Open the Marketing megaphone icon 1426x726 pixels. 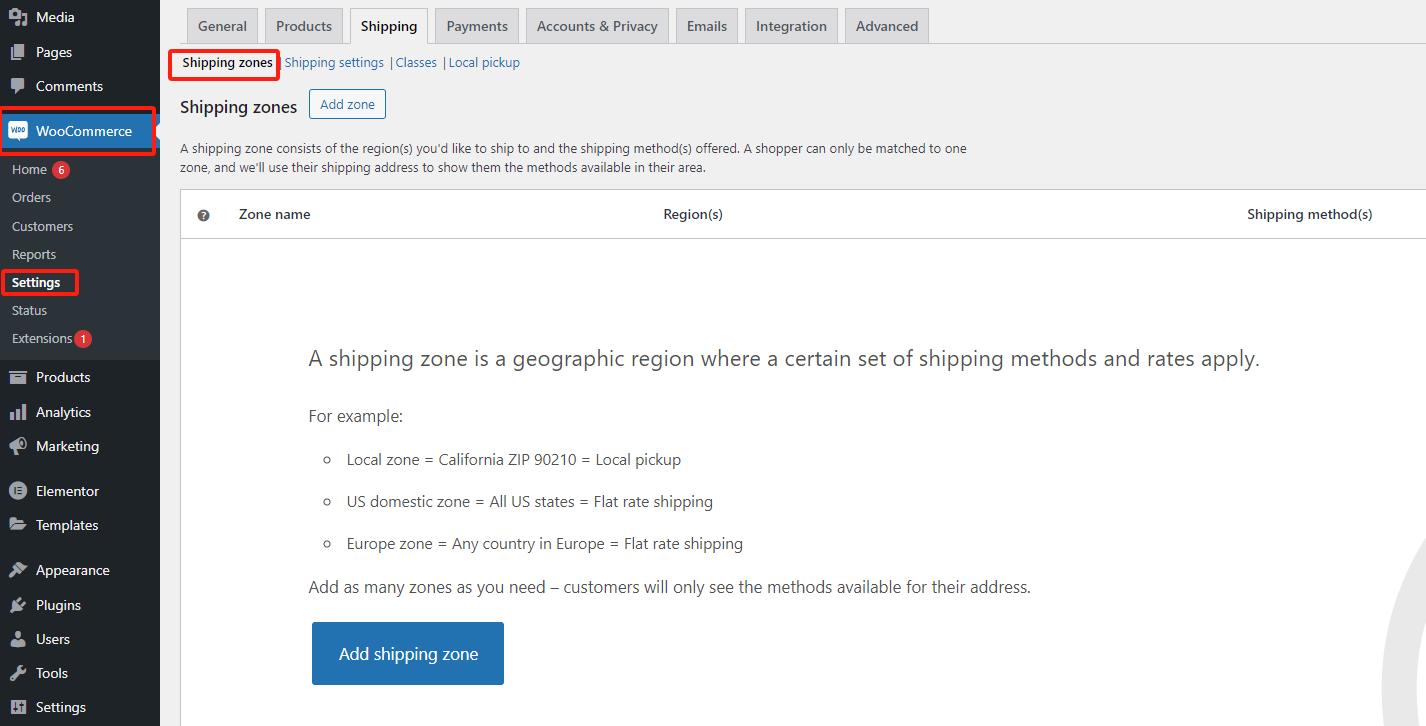[x=17, y=446]
